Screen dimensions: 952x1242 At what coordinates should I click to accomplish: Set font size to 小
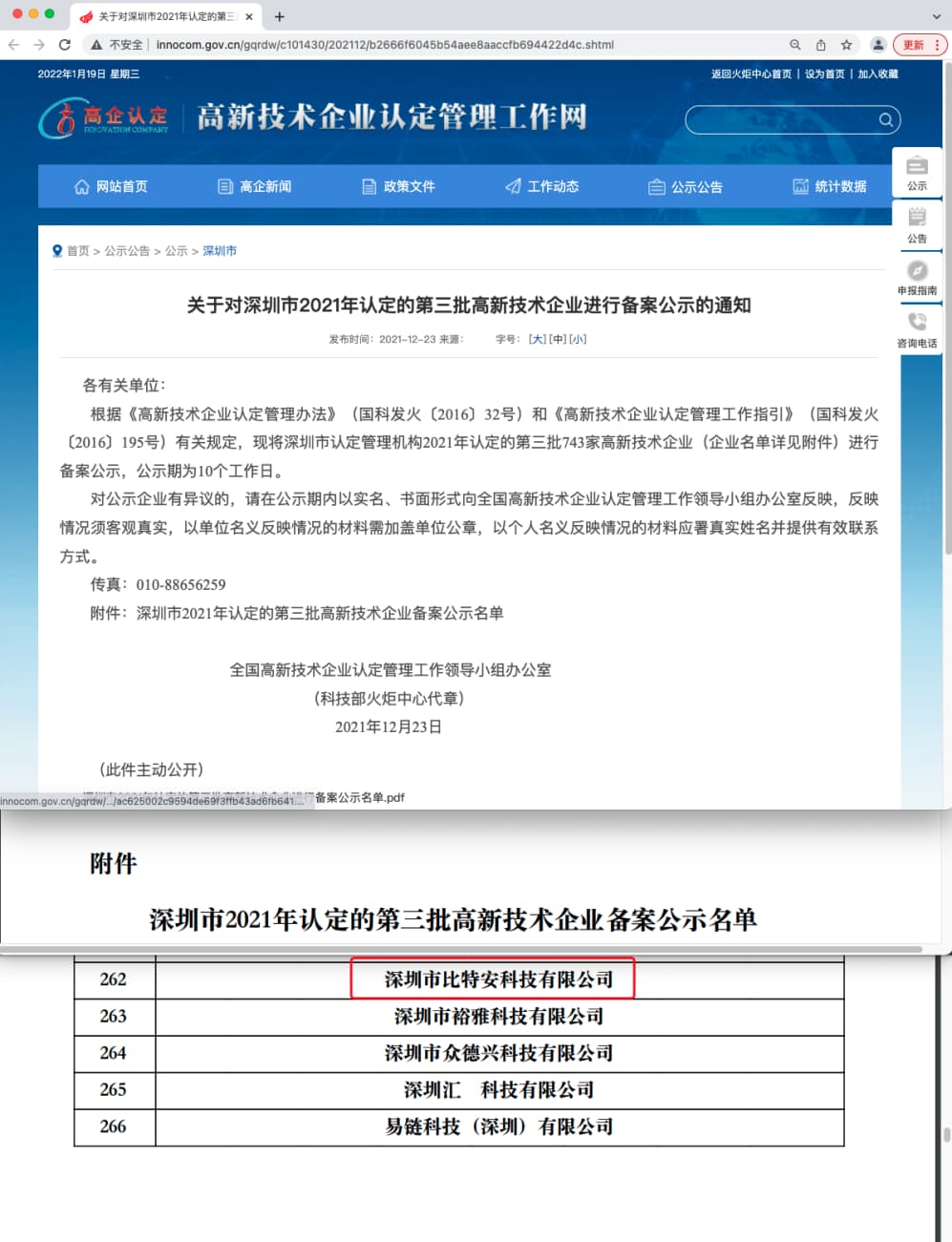[578, 339]
